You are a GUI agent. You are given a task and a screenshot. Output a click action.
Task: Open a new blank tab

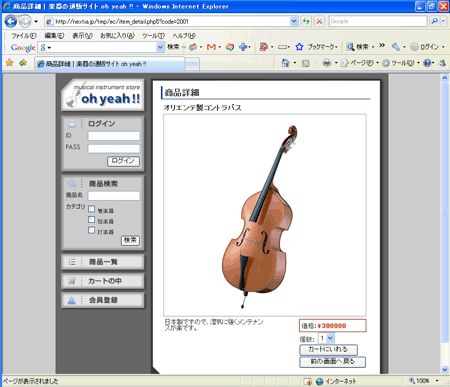pyautogui.click(x=192, y=64)
